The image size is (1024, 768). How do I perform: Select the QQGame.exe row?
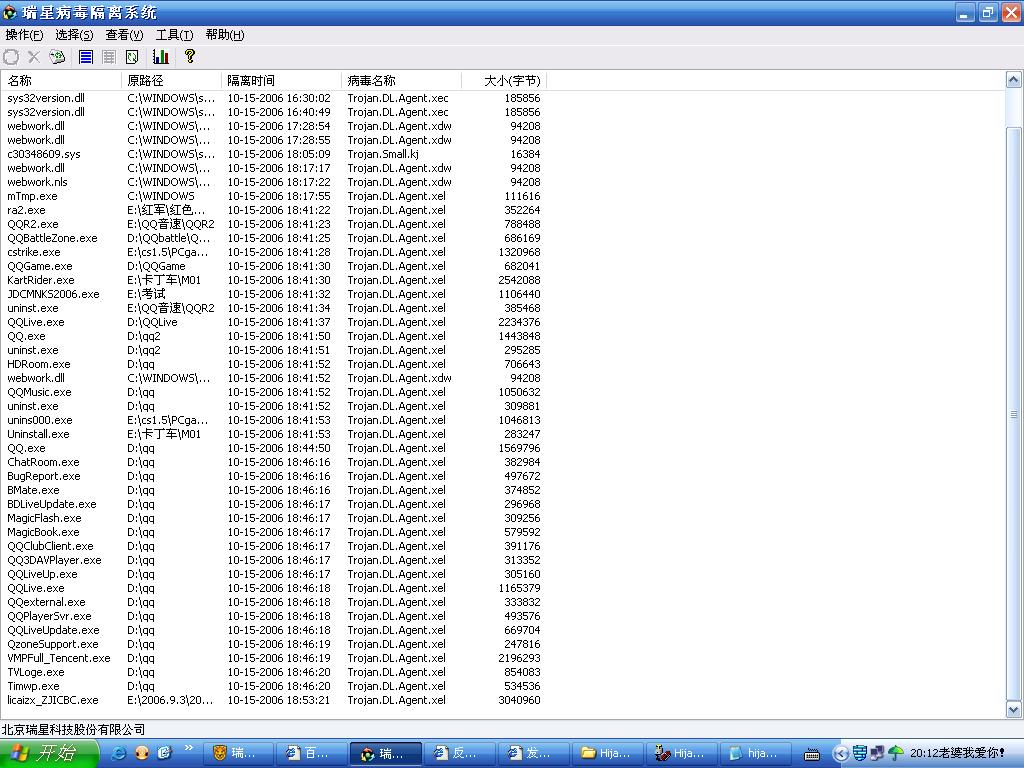click(x=274, y=266)
